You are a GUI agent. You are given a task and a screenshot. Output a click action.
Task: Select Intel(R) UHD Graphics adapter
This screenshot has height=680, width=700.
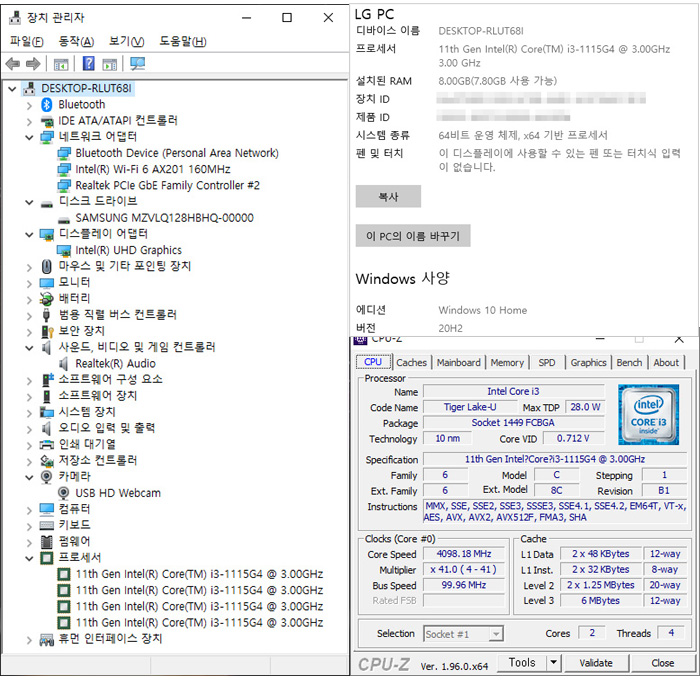click(x=128, y=250)
